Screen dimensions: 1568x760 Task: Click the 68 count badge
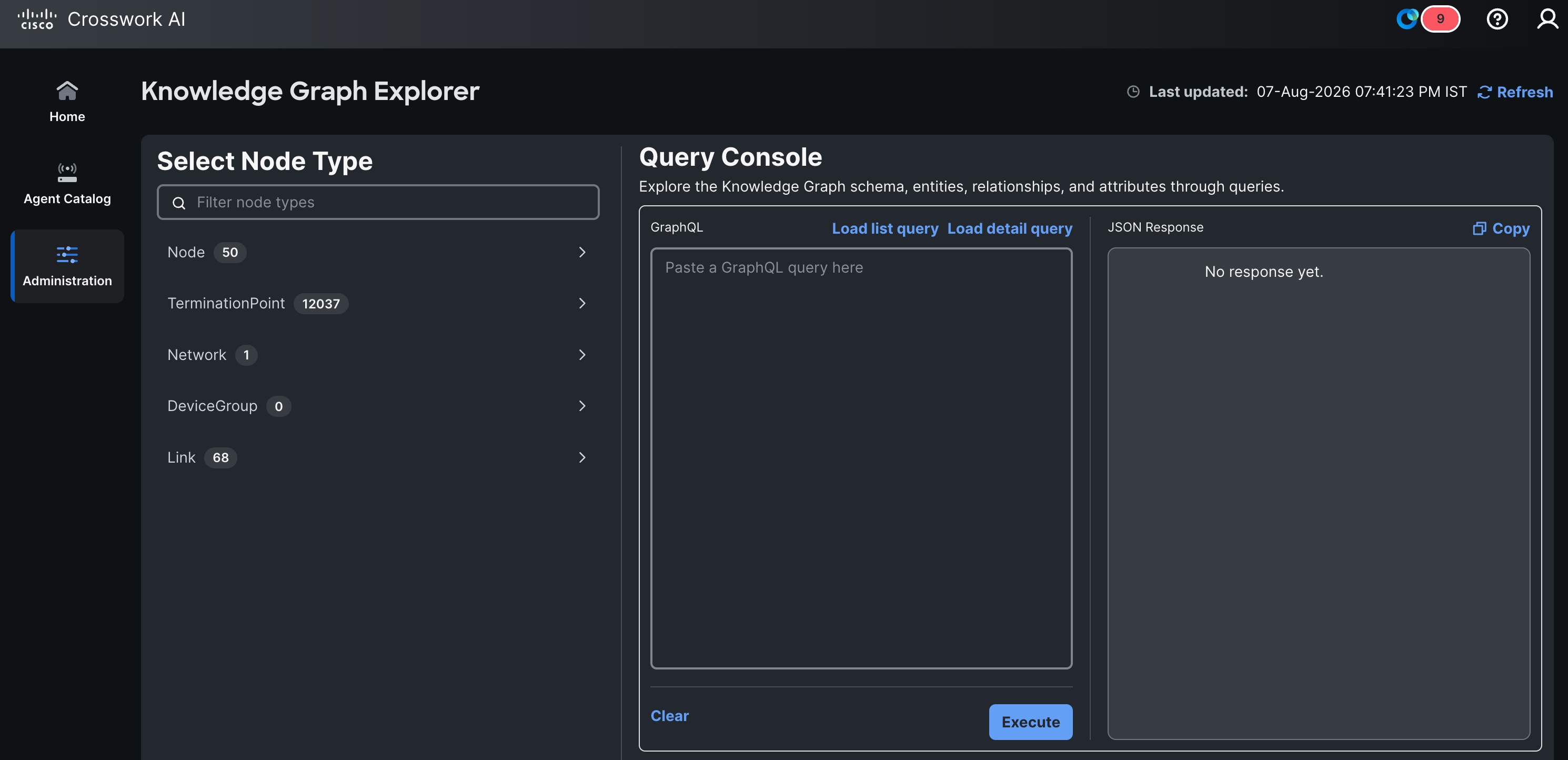click(x=220, y=458)
